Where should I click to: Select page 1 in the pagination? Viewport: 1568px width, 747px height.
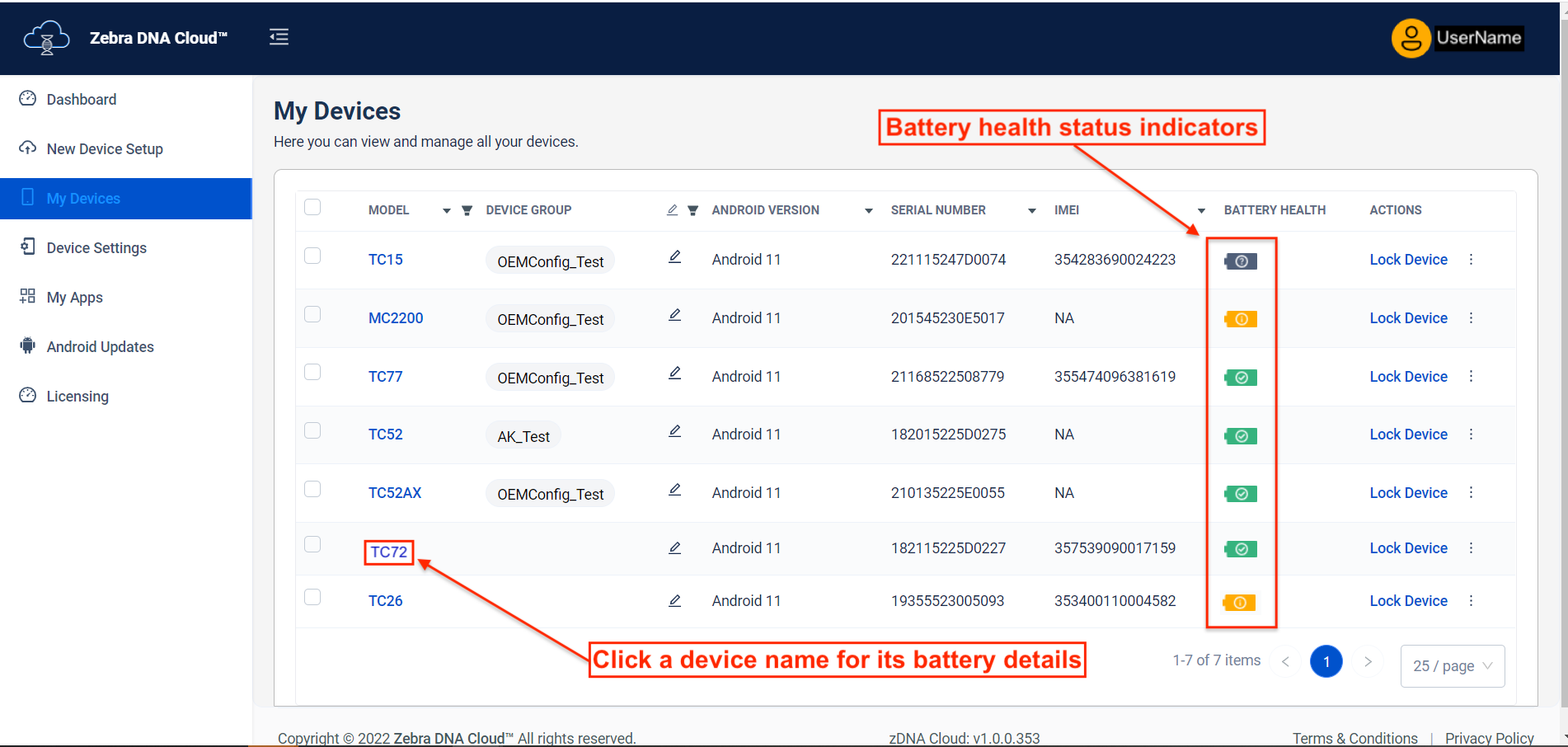pyautogui.click(x=1326, y=662)
